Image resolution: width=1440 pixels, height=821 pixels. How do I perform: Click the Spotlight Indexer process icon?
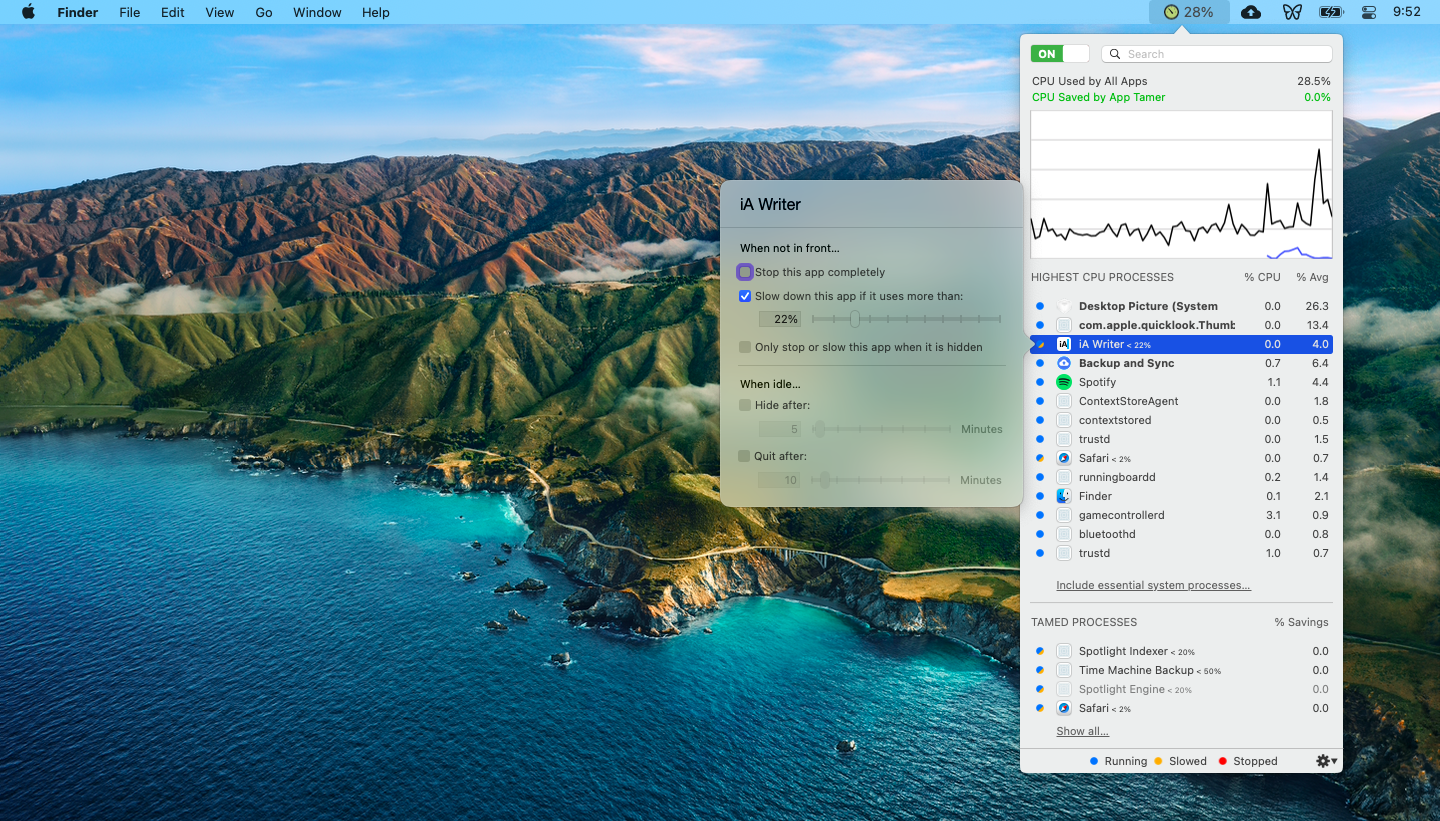coord(1064,651)
